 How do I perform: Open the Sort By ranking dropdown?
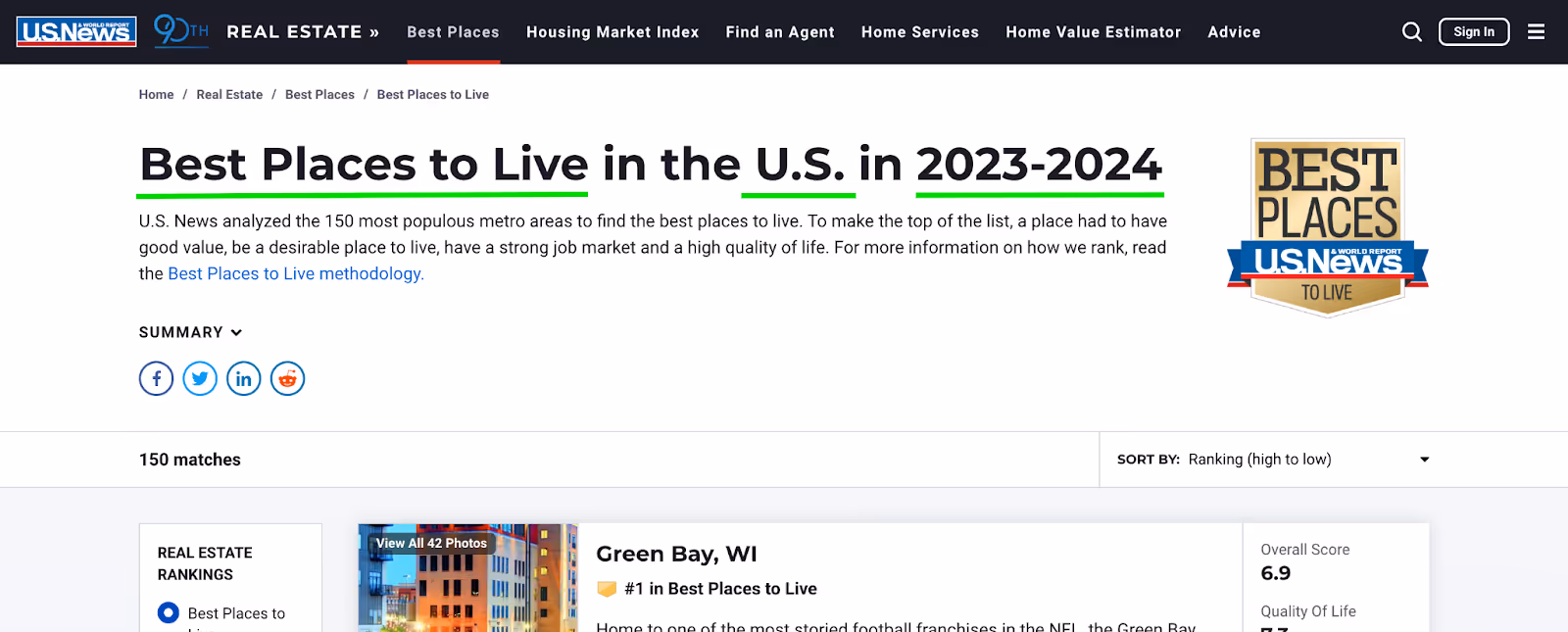[1273, 460]
